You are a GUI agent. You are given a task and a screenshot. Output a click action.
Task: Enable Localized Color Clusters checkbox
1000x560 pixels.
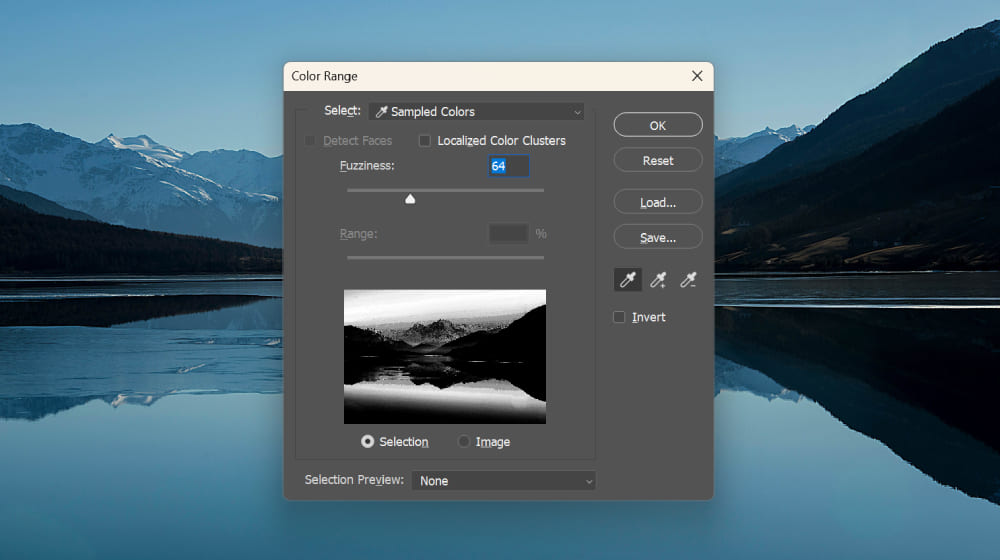coord(425,141)
